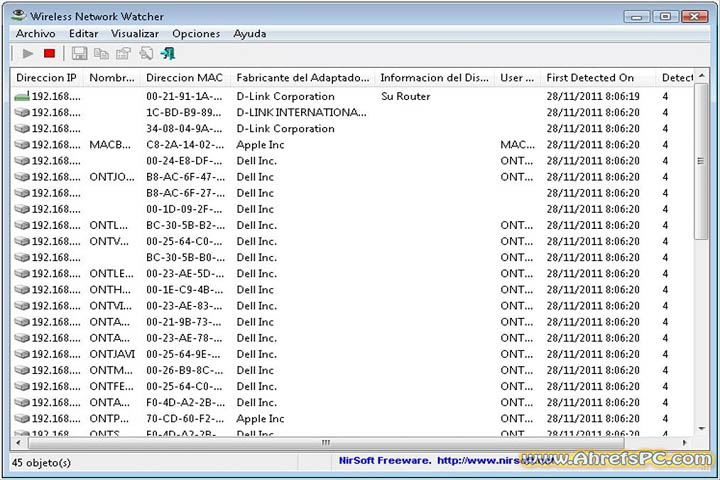
Task: Copy selected items toolbar icon
Action: point(101,54)
